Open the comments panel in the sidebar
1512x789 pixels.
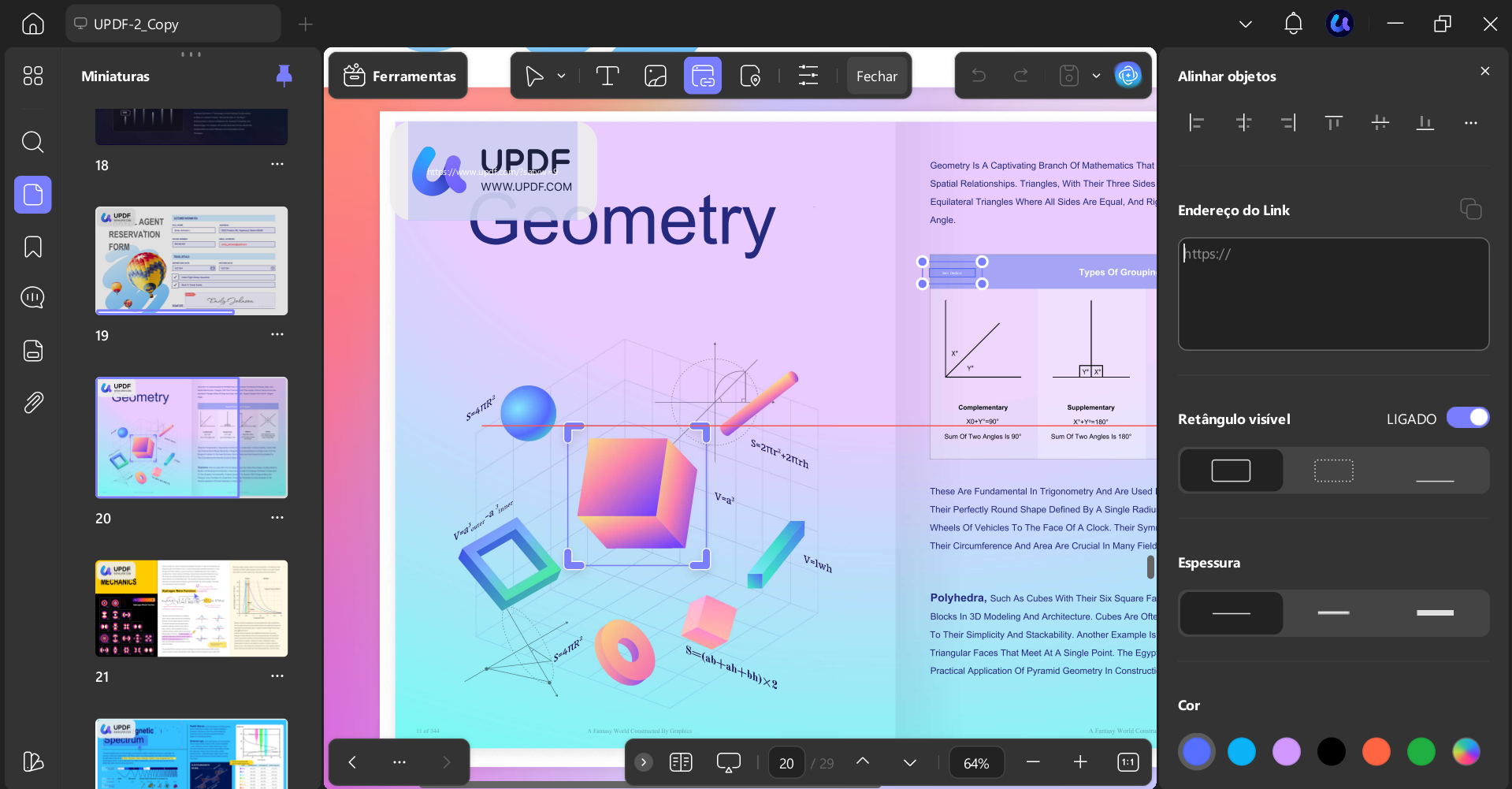[x=32, y=297]
